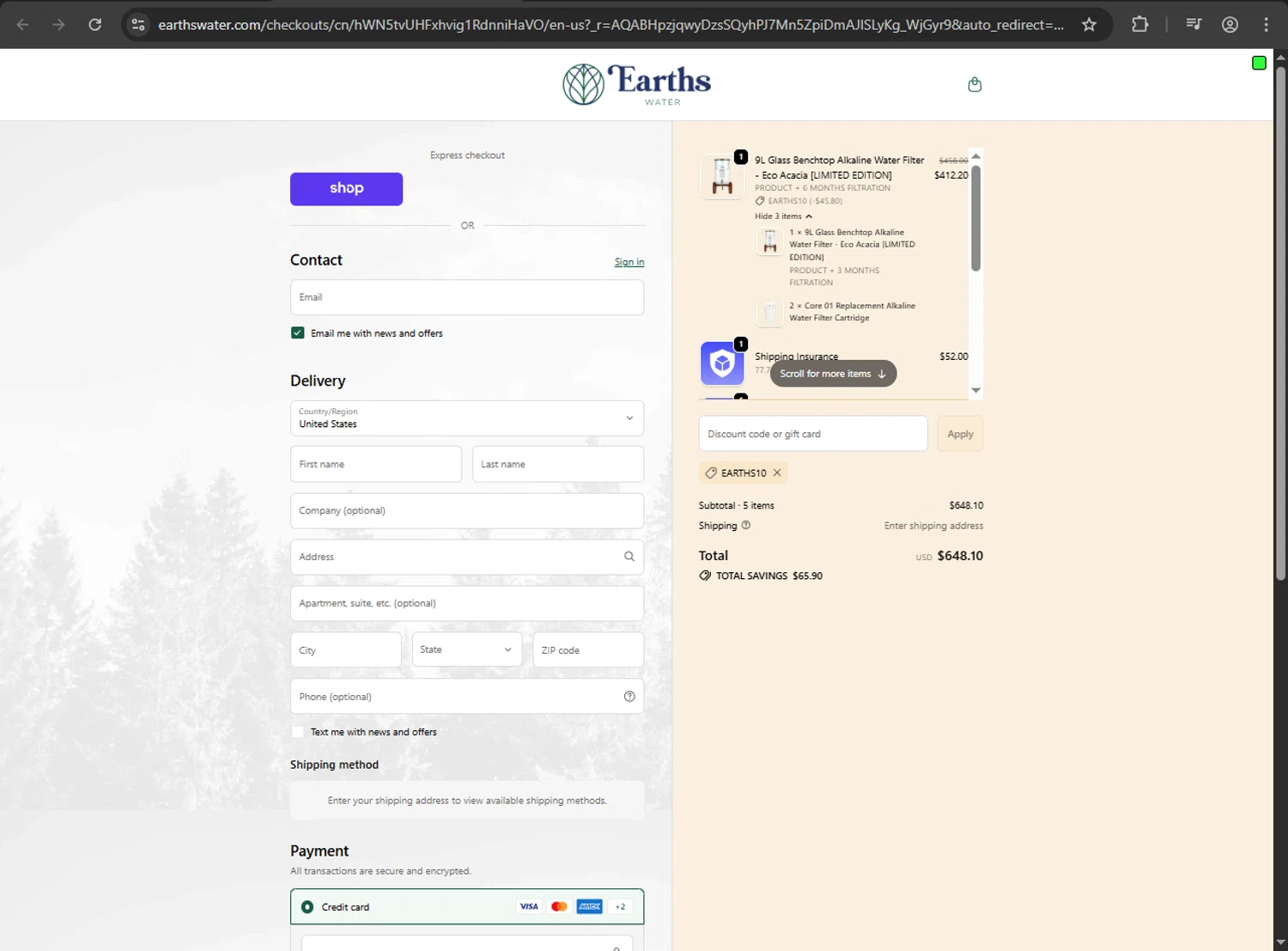Show the +2 more payment cards badge
Screen dimensions: 1288x951
[x=620, y=906]
